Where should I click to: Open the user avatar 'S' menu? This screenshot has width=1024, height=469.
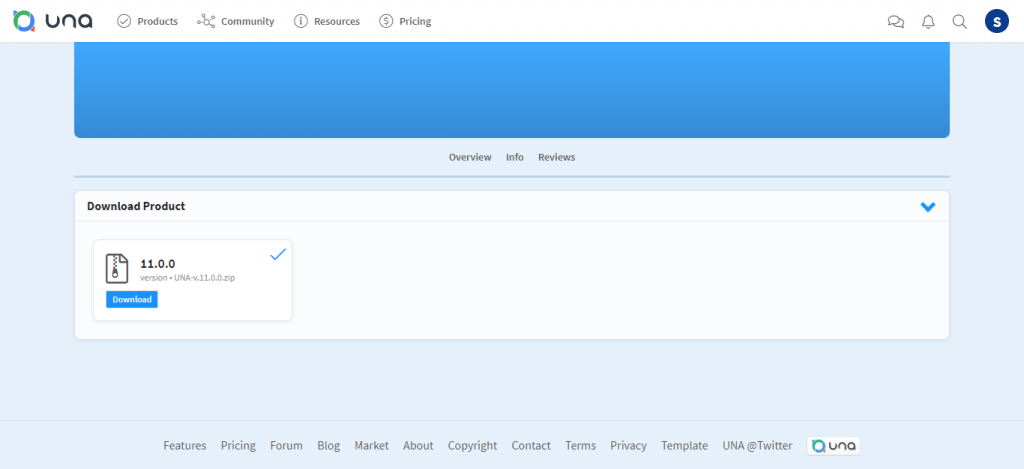997,22
